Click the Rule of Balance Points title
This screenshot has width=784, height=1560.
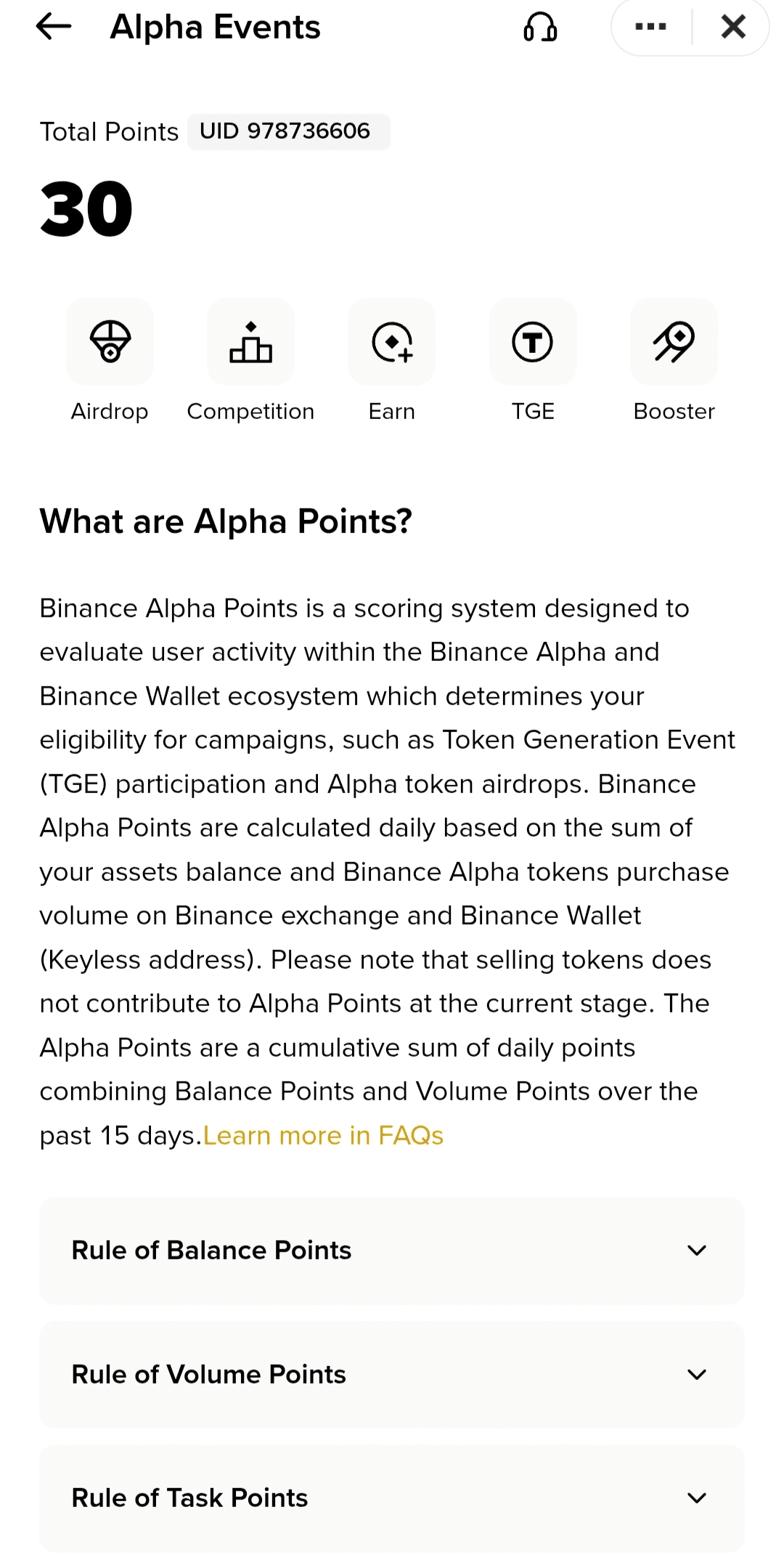(x=211, y=1251)
